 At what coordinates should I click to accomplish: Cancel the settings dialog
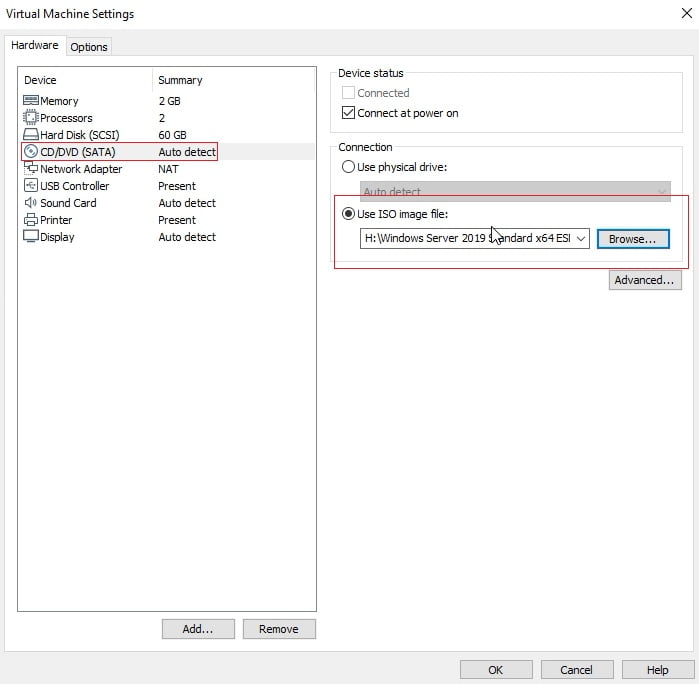click(x=577, y=670)
